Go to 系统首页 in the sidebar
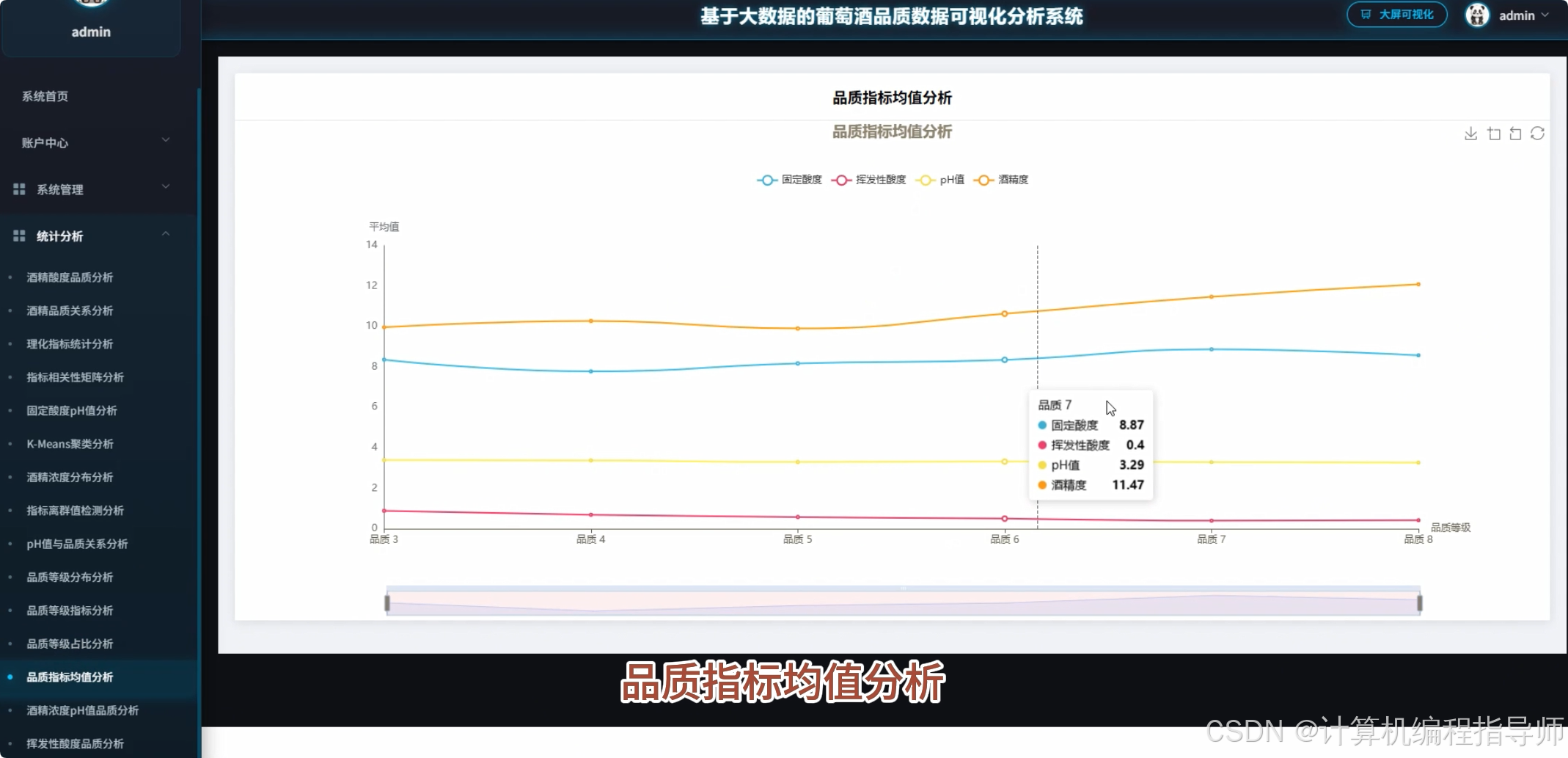Screen dimensions: 1568x758 click(45, 96)
